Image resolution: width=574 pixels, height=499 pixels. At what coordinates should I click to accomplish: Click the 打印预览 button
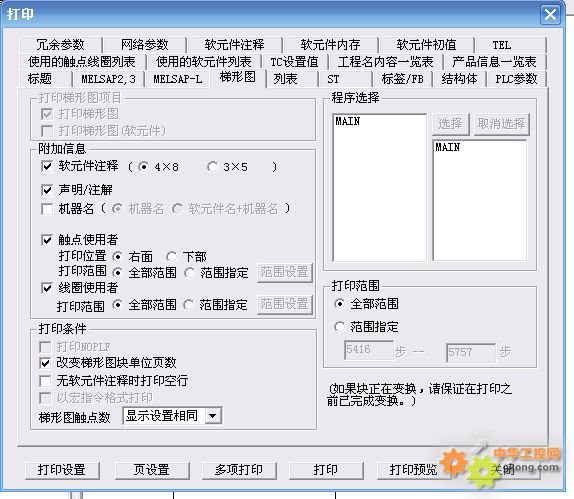pyautogui.click(x=414, y=470)
